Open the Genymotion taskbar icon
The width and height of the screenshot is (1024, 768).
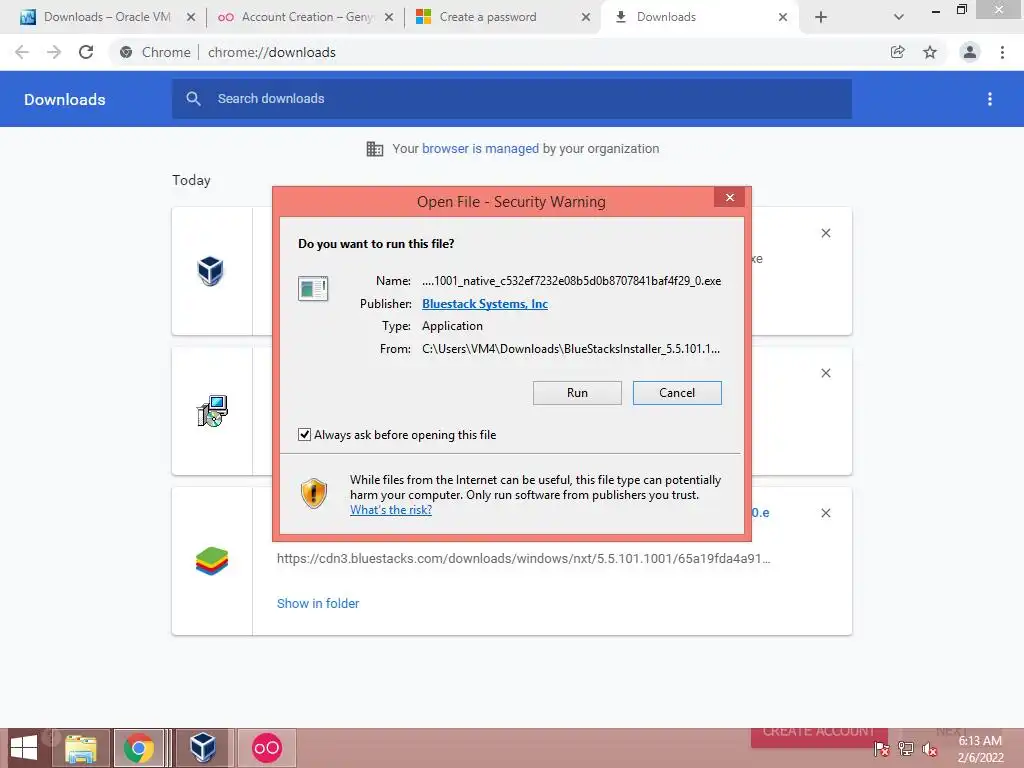(266, 748)
